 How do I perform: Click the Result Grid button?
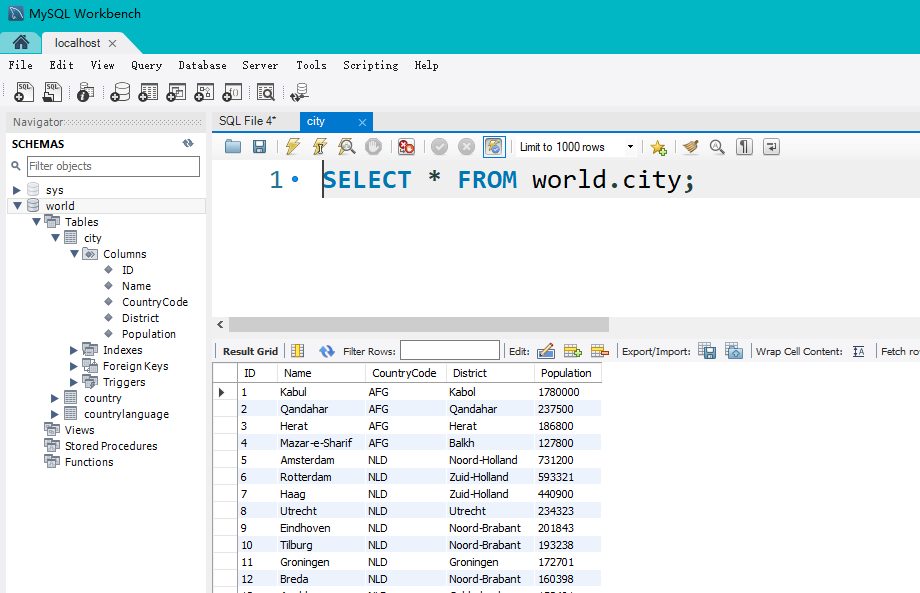coord(250,351)
